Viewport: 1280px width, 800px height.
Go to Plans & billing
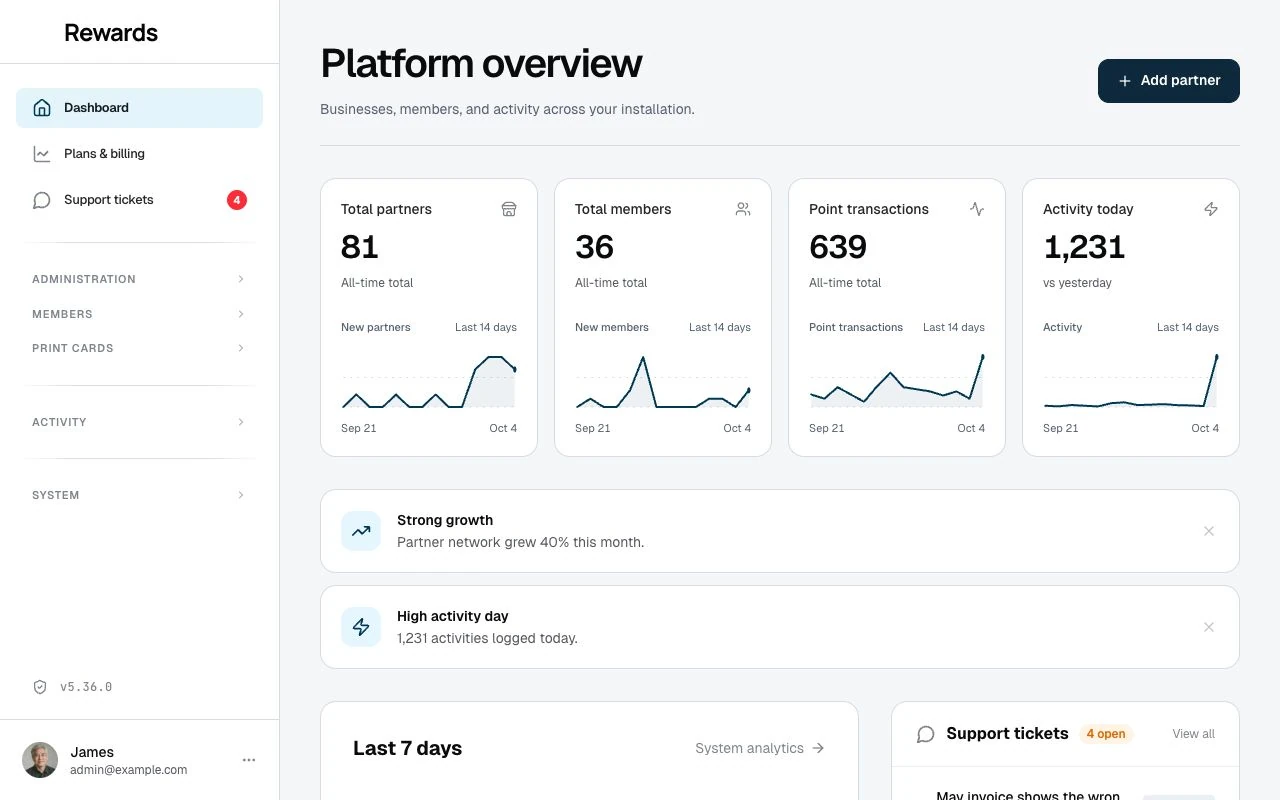pos(139,154)
